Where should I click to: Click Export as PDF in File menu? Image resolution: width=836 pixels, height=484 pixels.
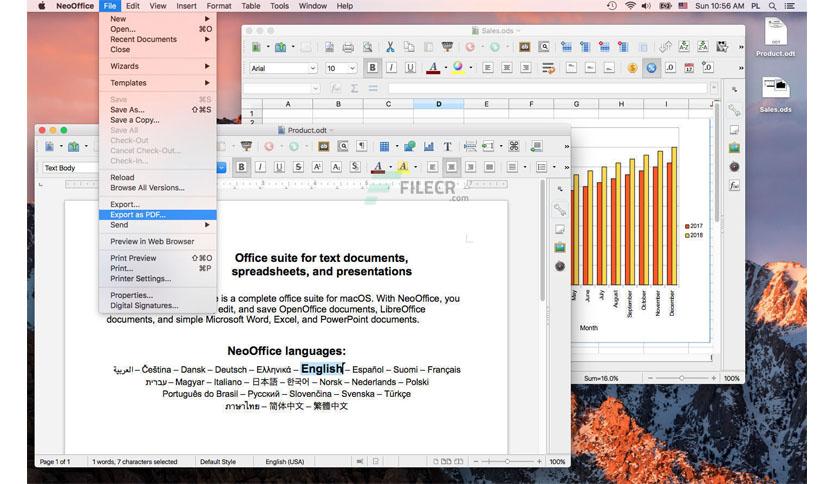click(x=158, y=215)
